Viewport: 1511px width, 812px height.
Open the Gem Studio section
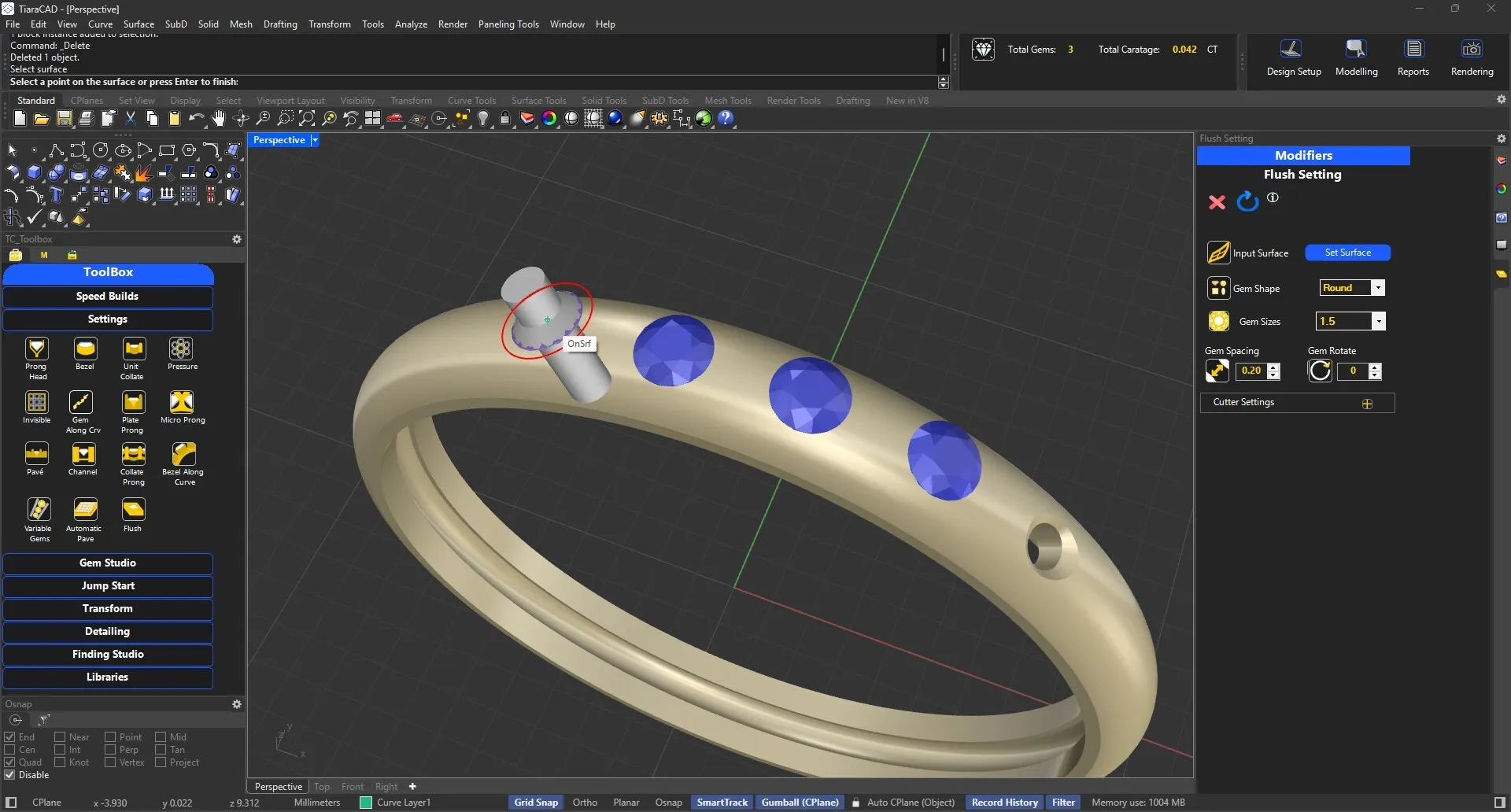108,563
